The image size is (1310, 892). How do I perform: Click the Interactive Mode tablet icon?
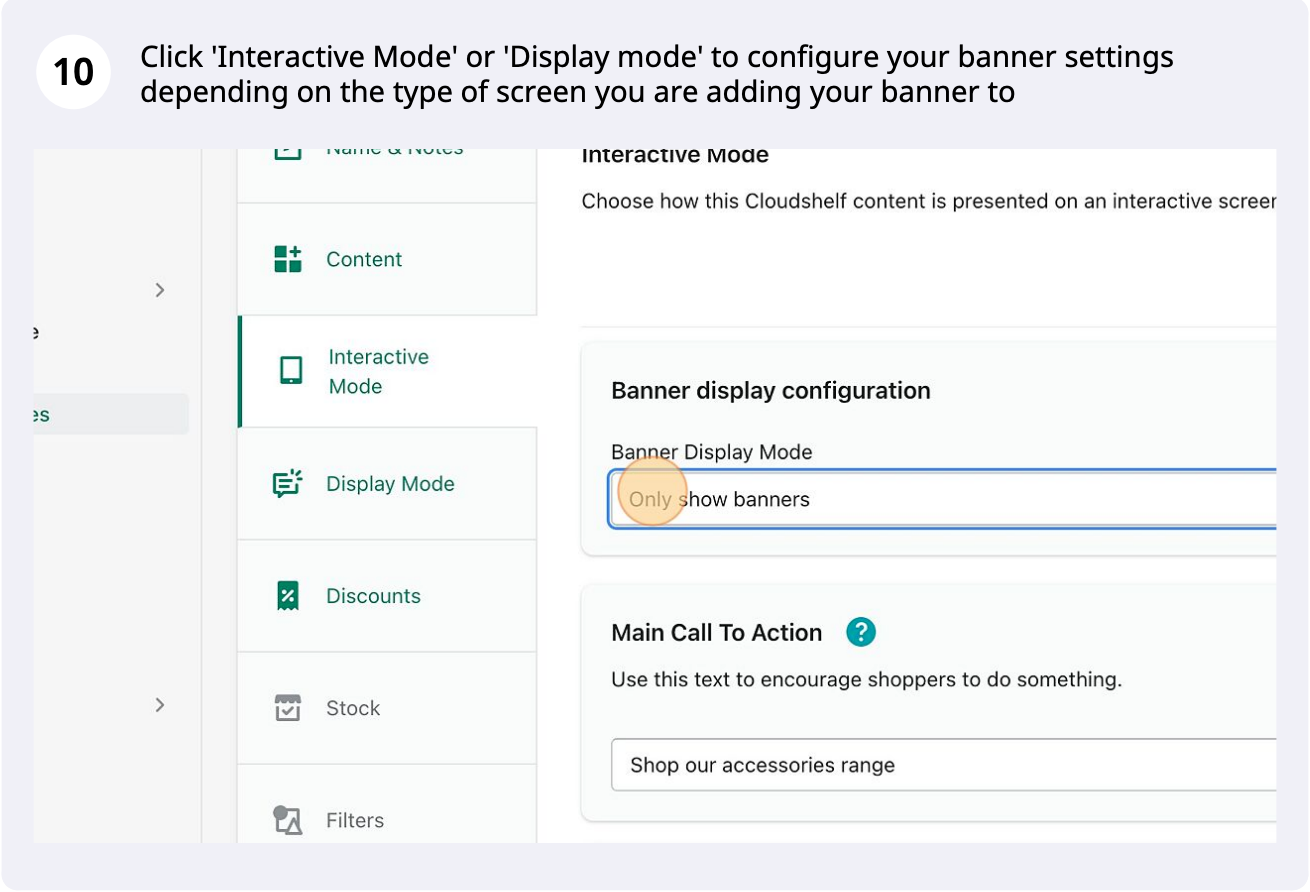(x=291, y=371)
